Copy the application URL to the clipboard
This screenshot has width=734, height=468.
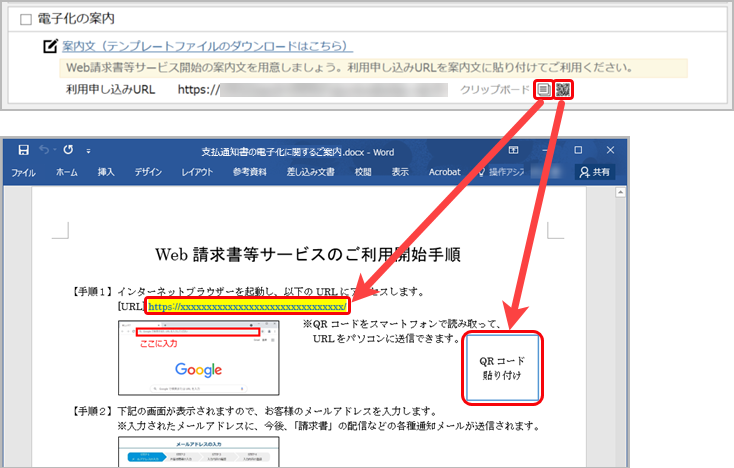click(x=543, y=89)
